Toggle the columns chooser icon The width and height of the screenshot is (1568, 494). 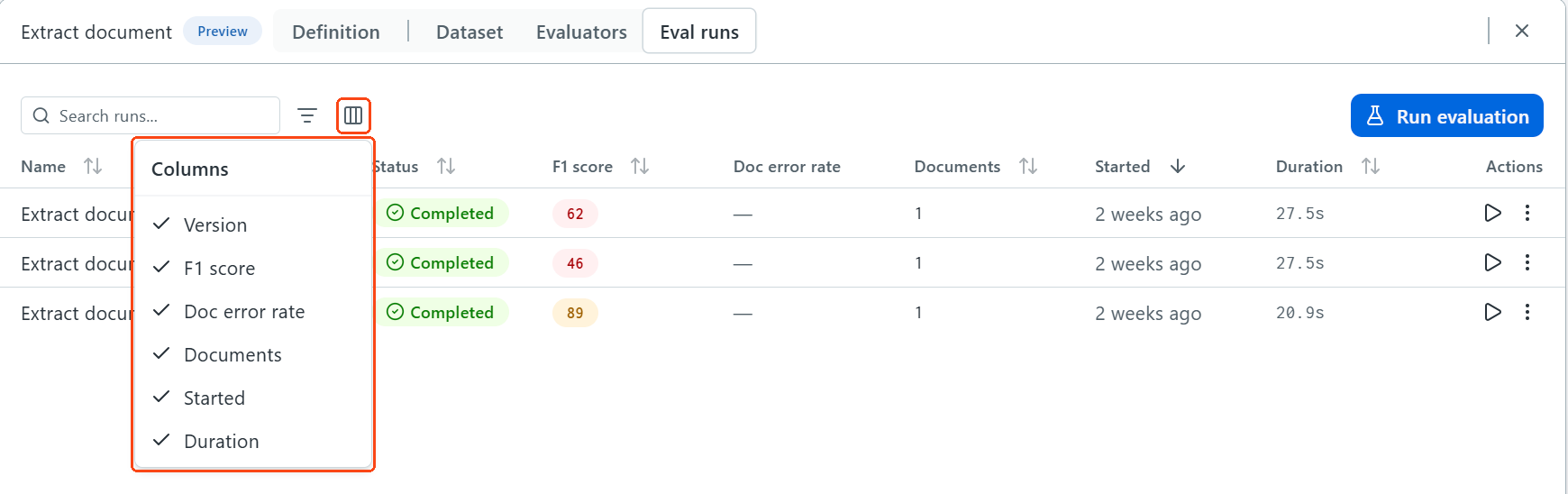point(353,115)
